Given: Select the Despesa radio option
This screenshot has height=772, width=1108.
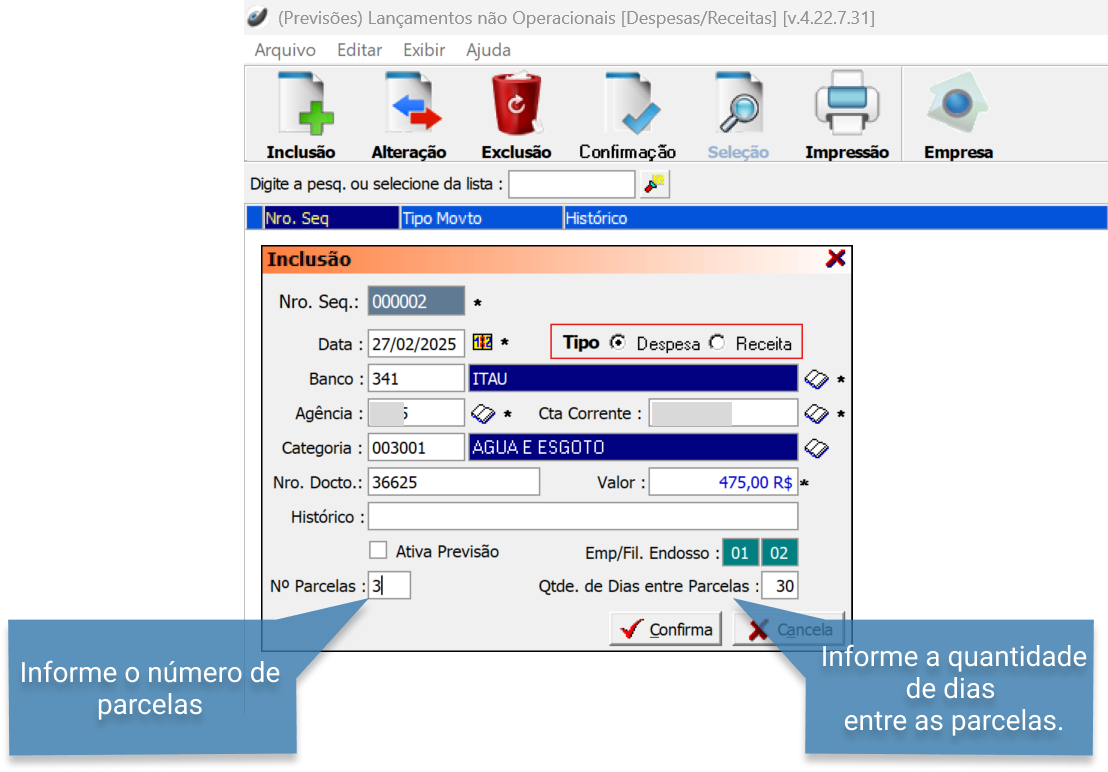Looking at the screenshot, I should tap(618, 343).
